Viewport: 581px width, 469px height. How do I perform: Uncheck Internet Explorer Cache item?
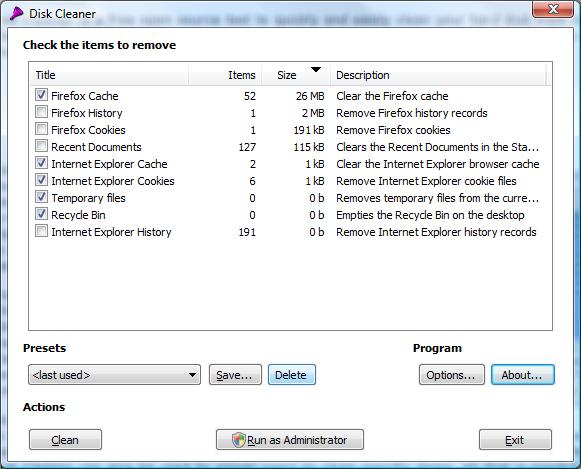[x=41, y=163]
